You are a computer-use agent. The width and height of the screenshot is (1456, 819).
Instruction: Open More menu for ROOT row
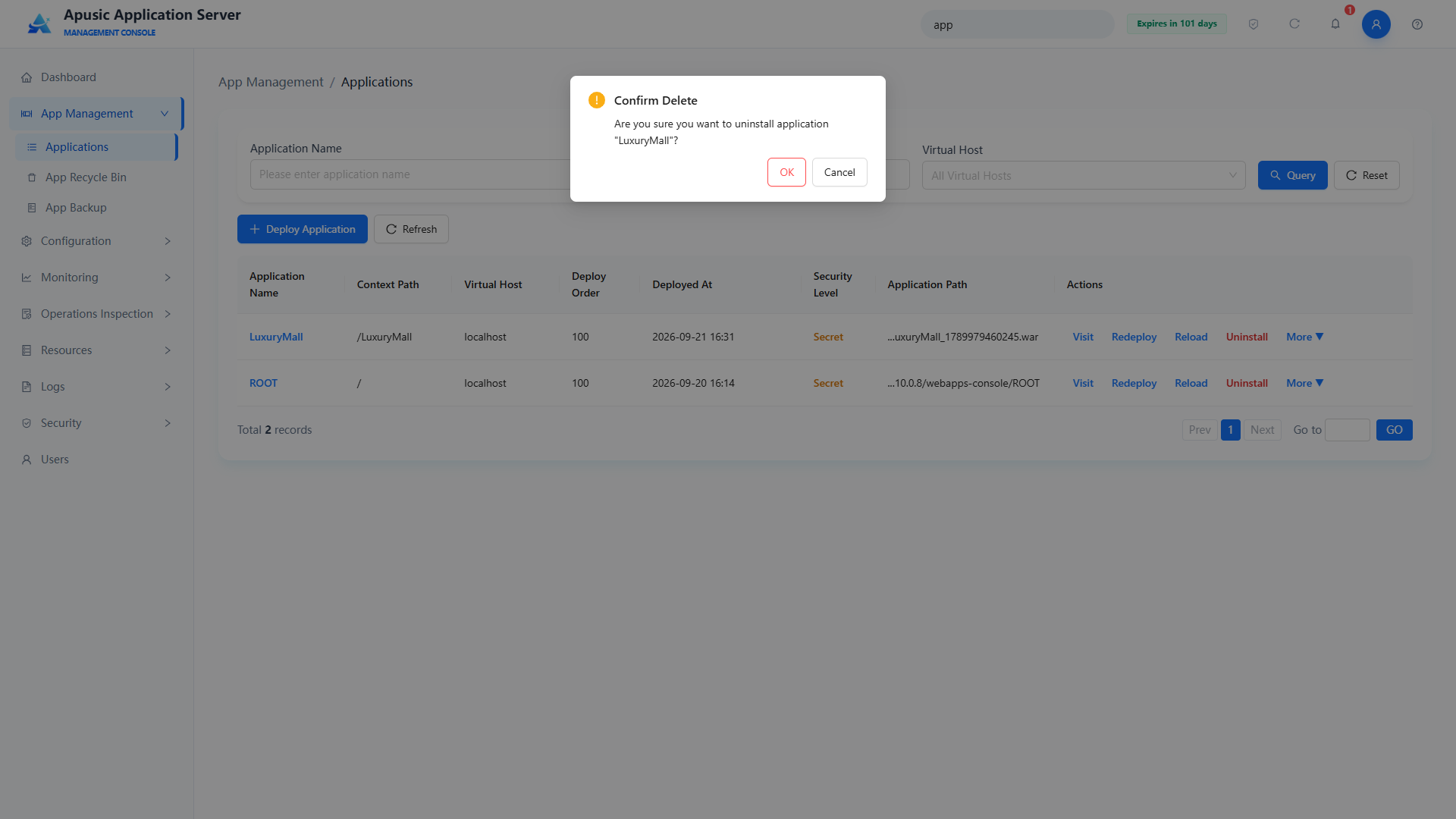pos(1304,383)
